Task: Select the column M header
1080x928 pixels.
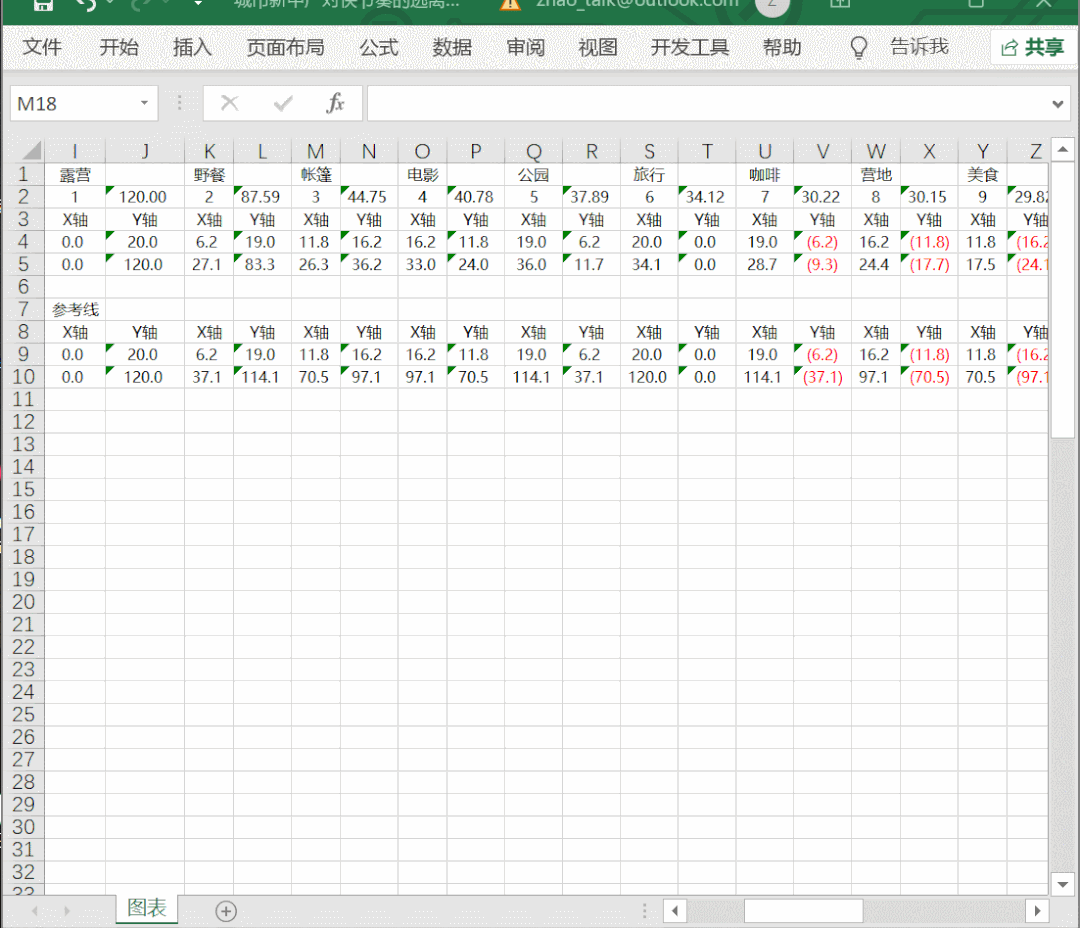Action: pos(315,151)
